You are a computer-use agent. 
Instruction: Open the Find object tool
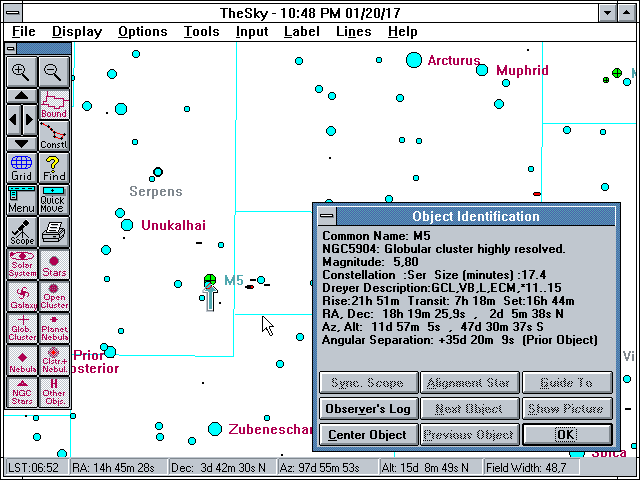point(53,168)
